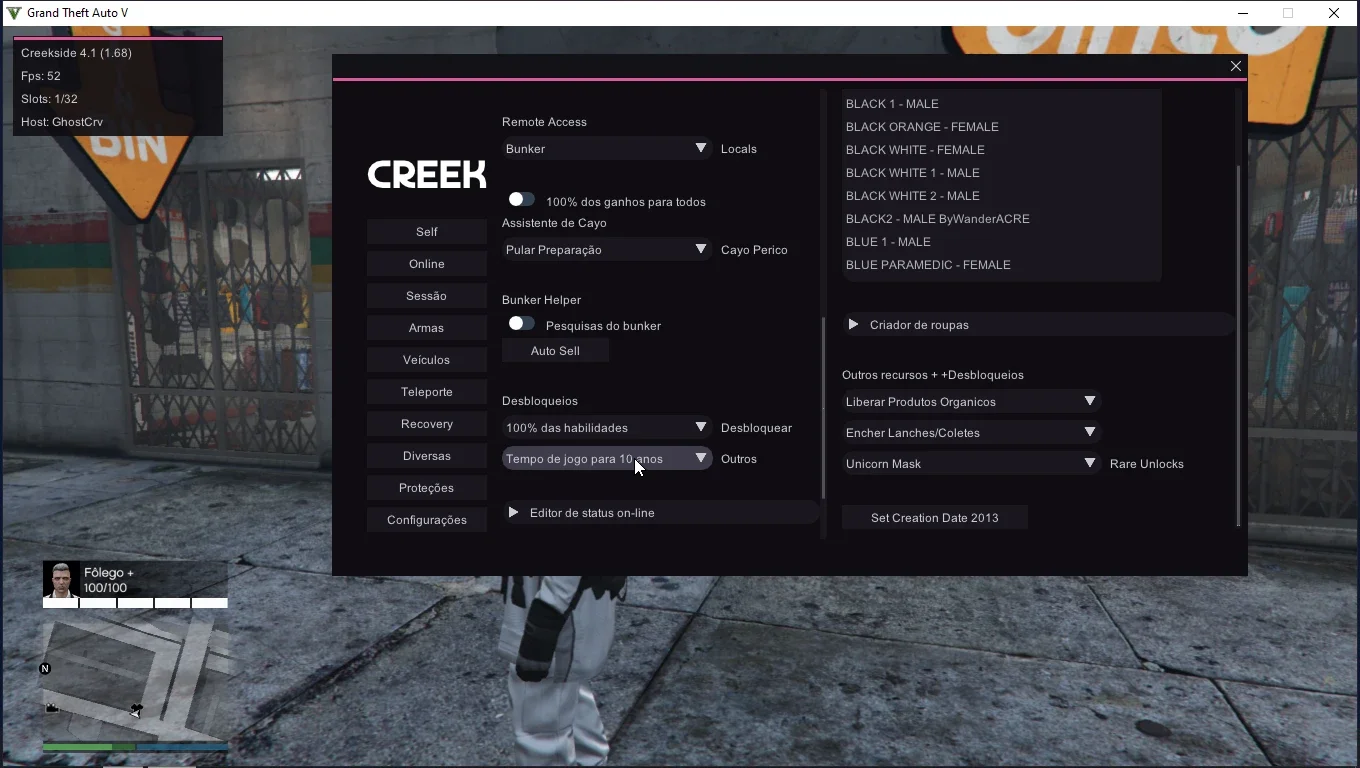Click the Locals button
1360x768 pixels.
pyautogui.click(x=739, y=149)
